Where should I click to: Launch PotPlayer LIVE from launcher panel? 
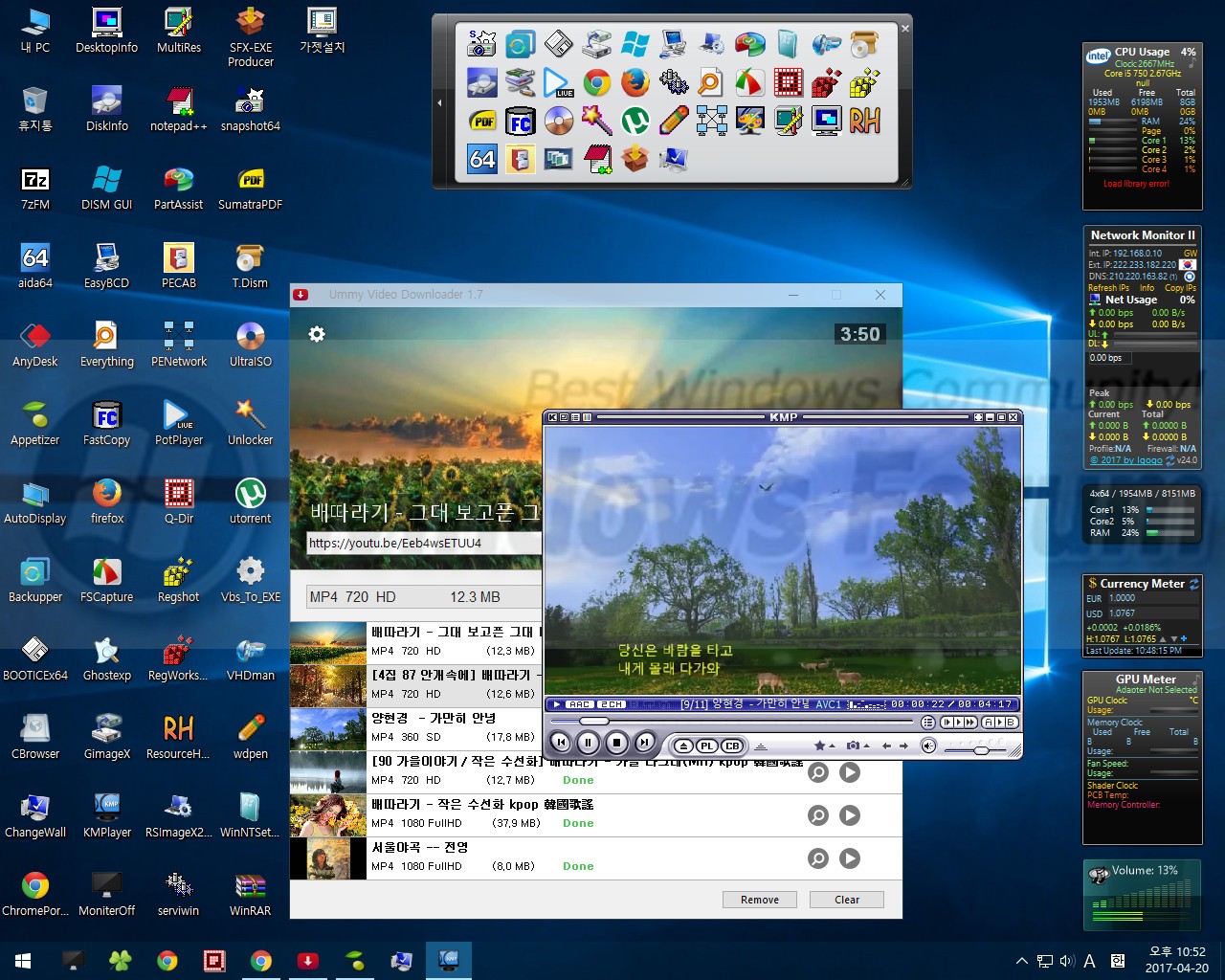[558, 82]
